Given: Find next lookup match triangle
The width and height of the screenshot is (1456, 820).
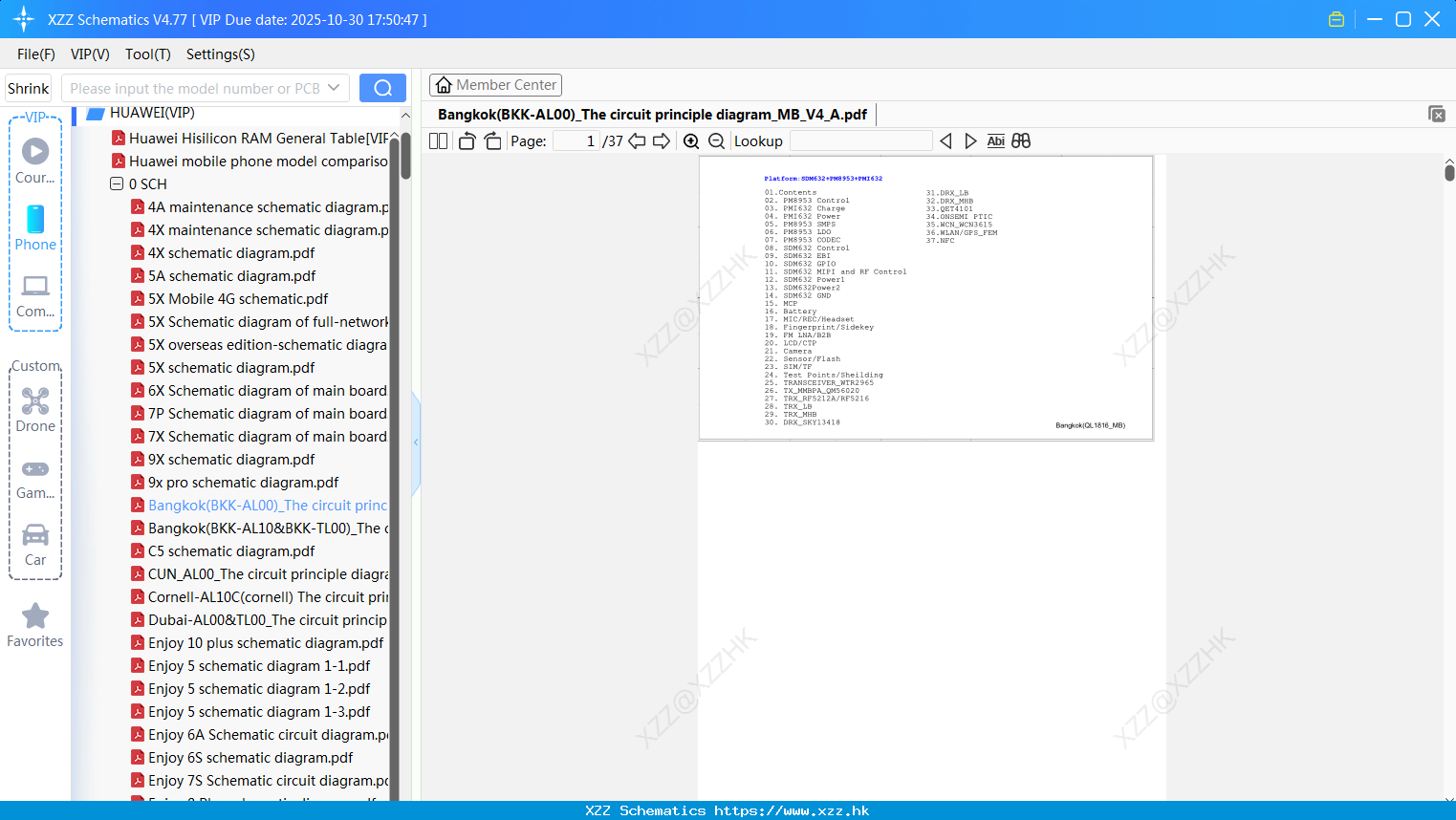Looking at the screenshot, I should click(x=970, y=141).
